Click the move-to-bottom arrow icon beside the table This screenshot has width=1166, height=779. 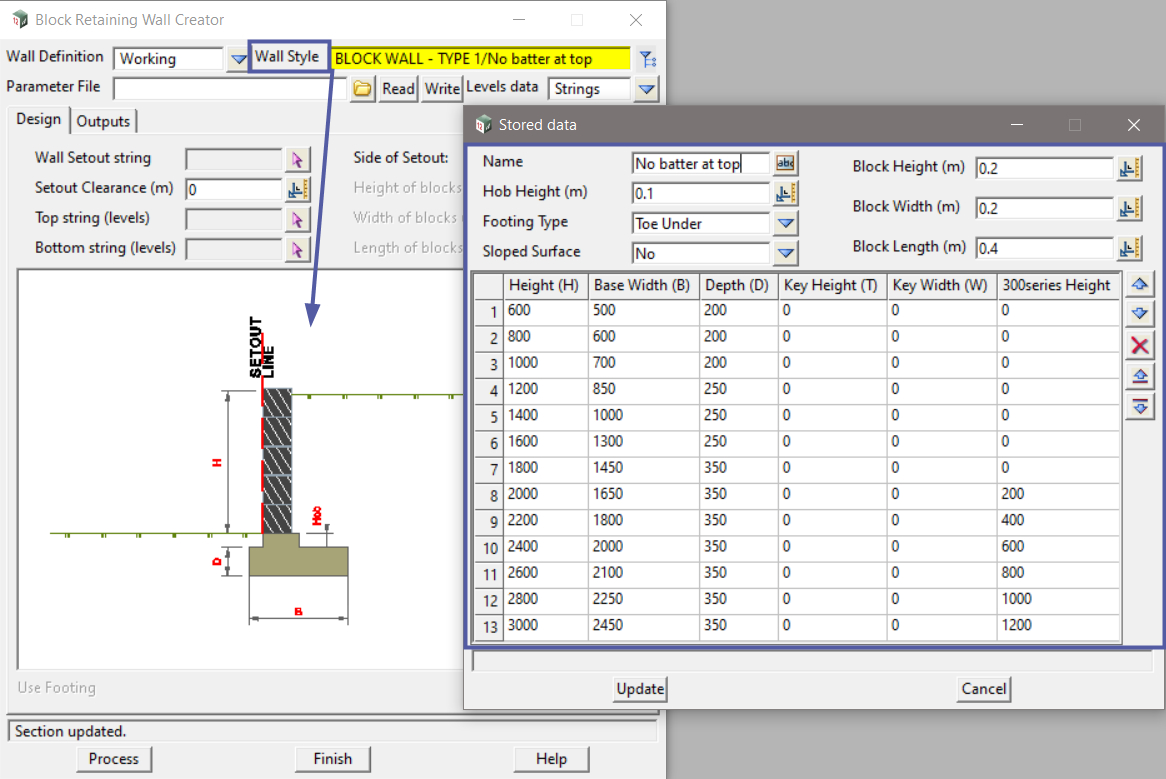click(x=1139, y=406)
